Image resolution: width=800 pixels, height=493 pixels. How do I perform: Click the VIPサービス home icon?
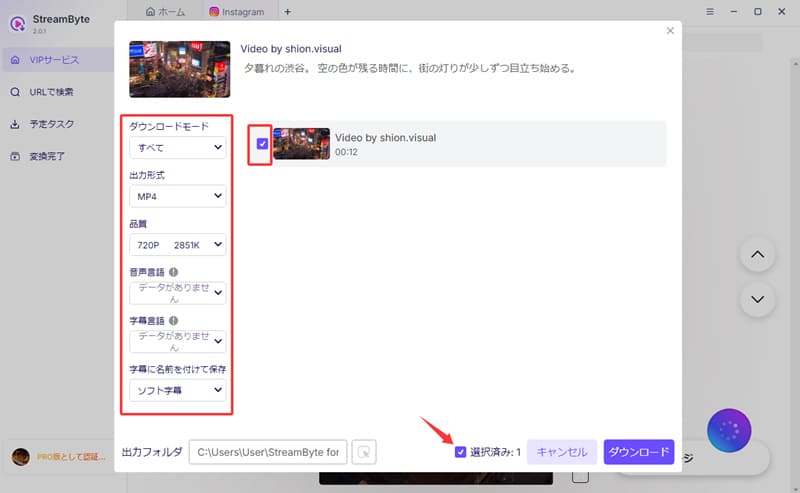(15, 60)
